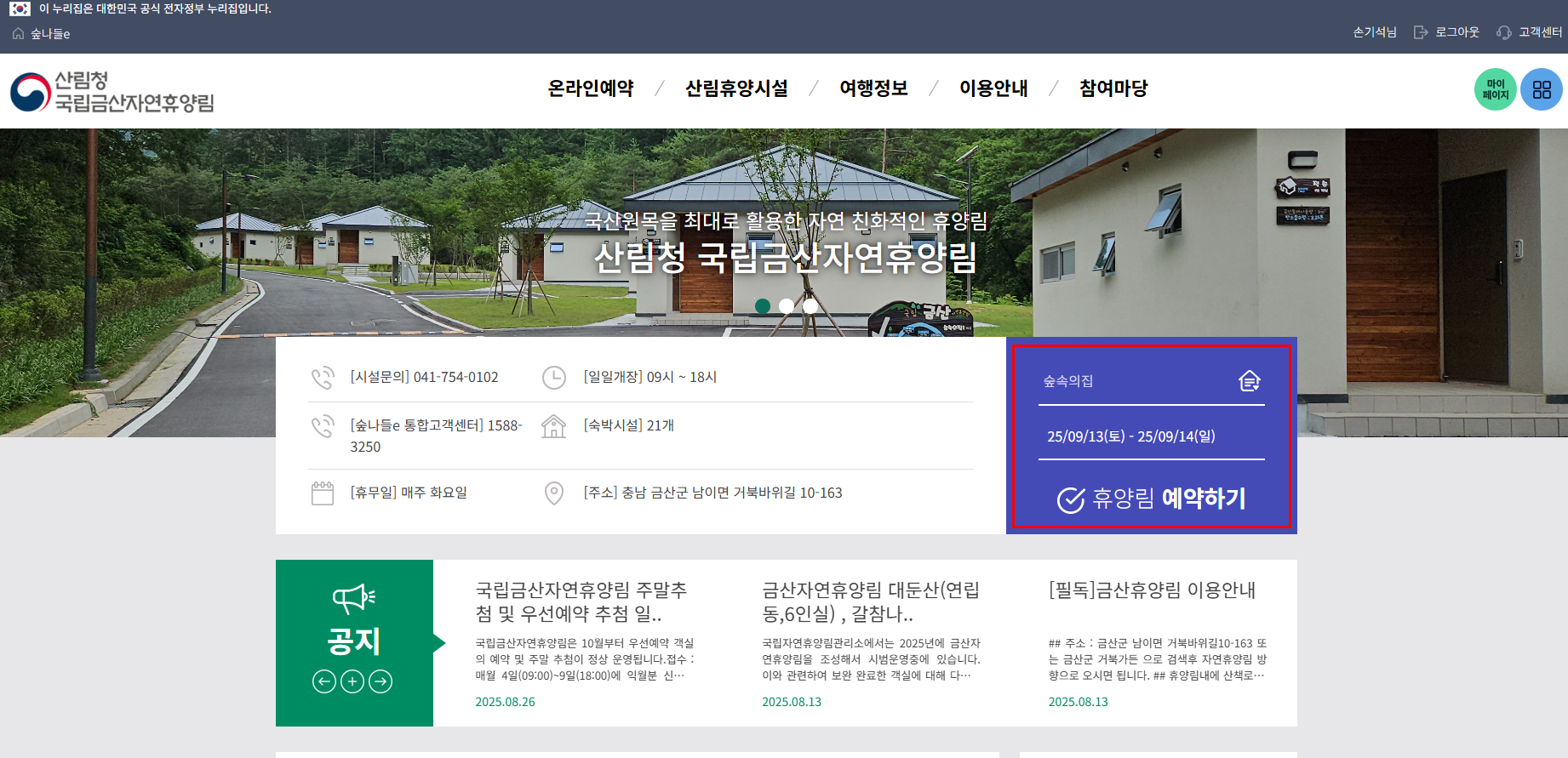1568x758 pixels.
Task: Click the 고객센터 headset icon
Action: pyautogui.click(x=1504, y=32)
